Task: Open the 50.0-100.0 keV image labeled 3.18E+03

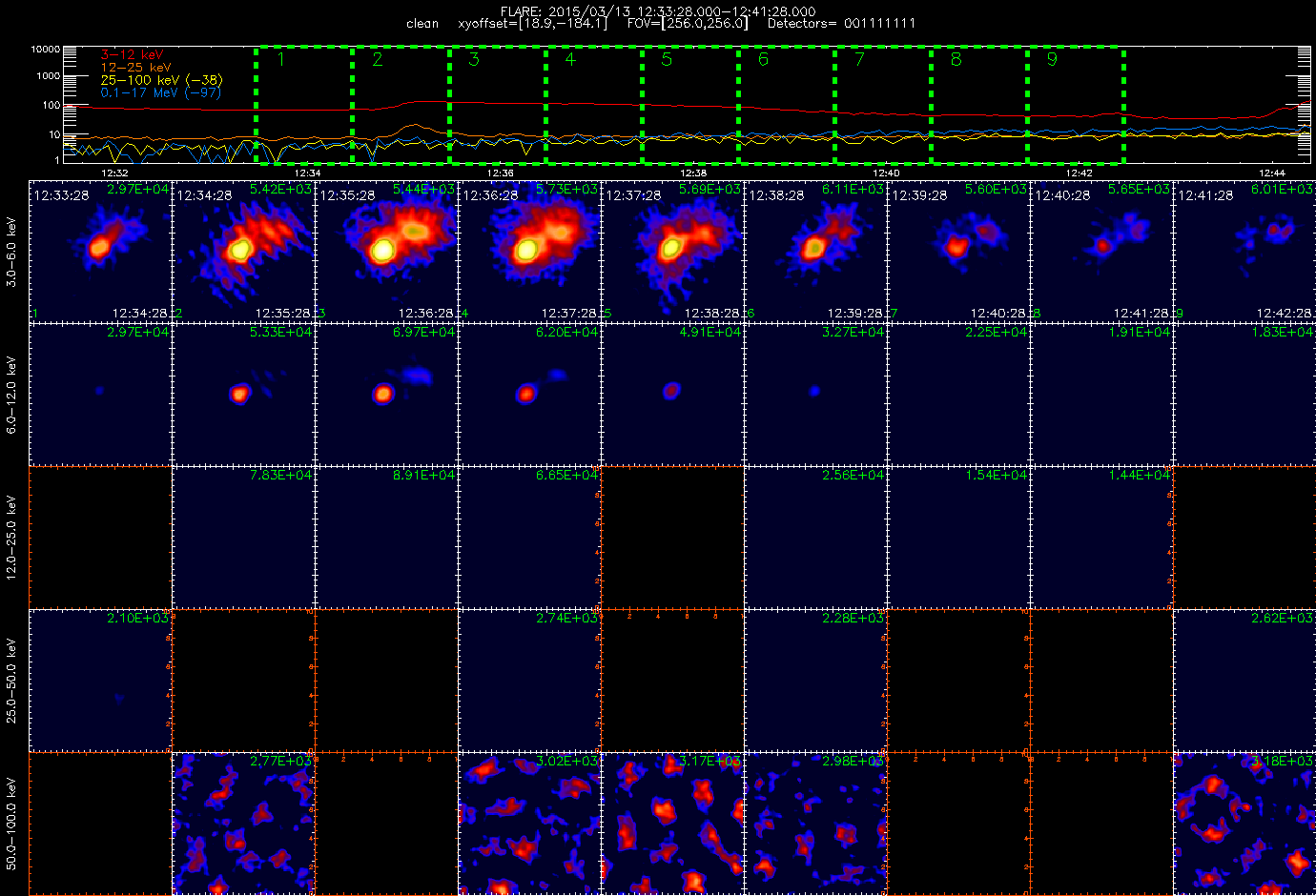Action: (x=1245, y=823)
